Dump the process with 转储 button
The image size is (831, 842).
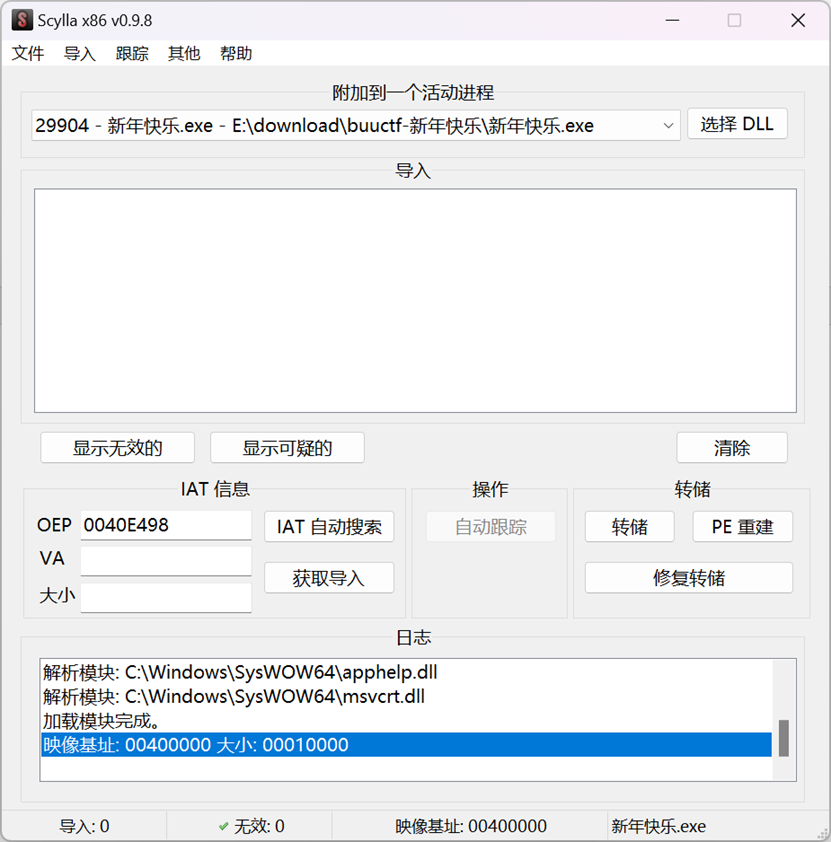629,527
